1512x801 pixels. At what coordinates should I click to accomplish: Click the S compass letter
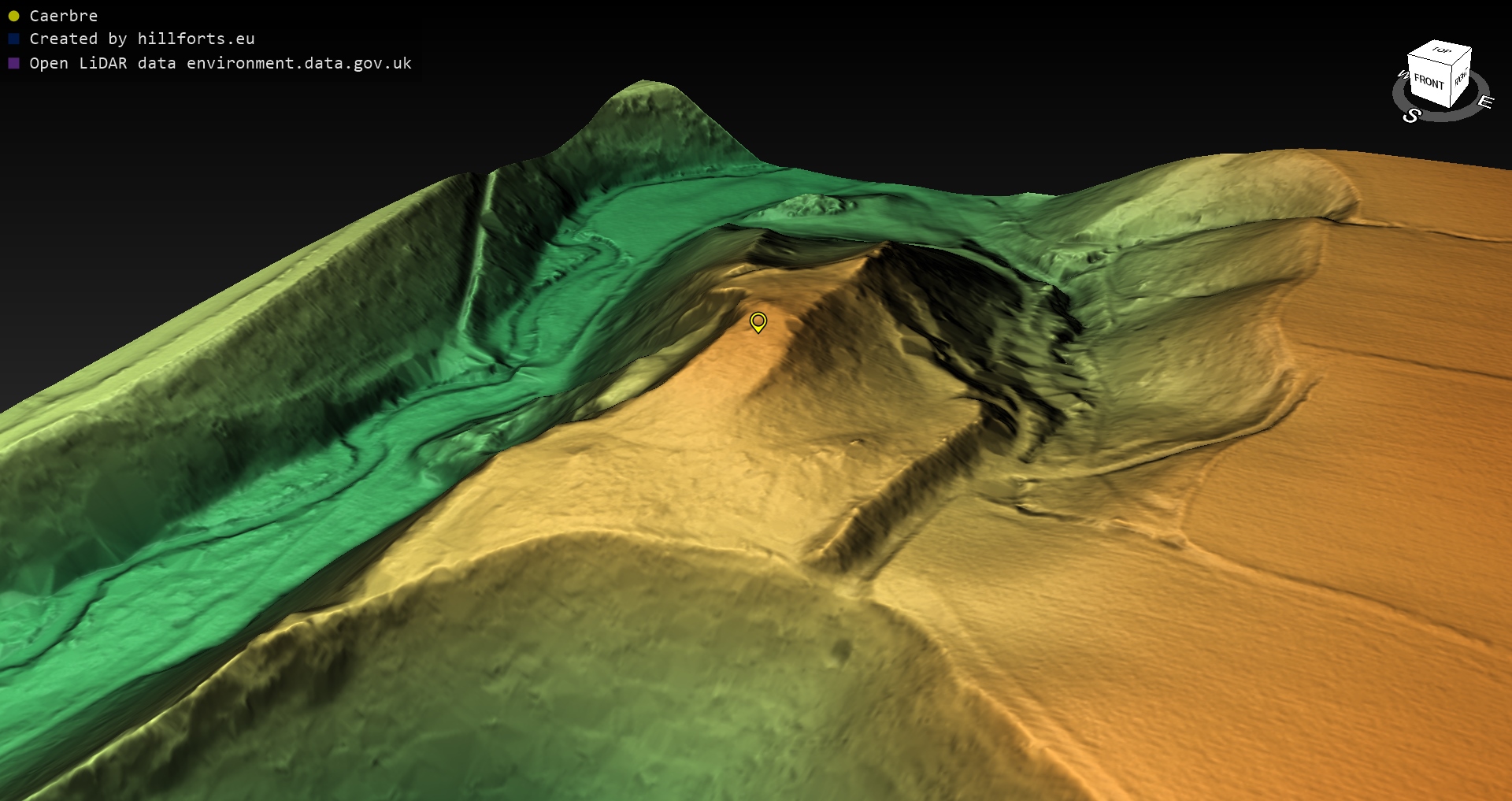[1411, 116]
